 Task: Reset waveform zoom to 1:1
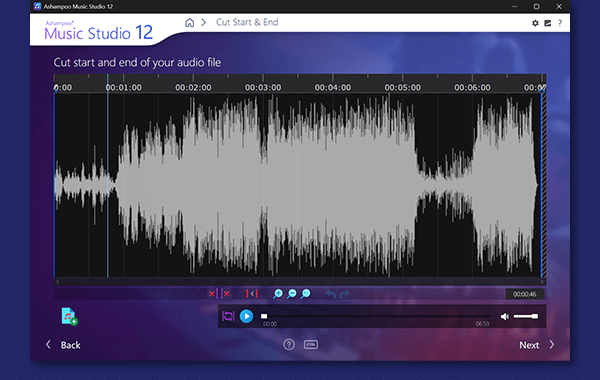(306, 294)
